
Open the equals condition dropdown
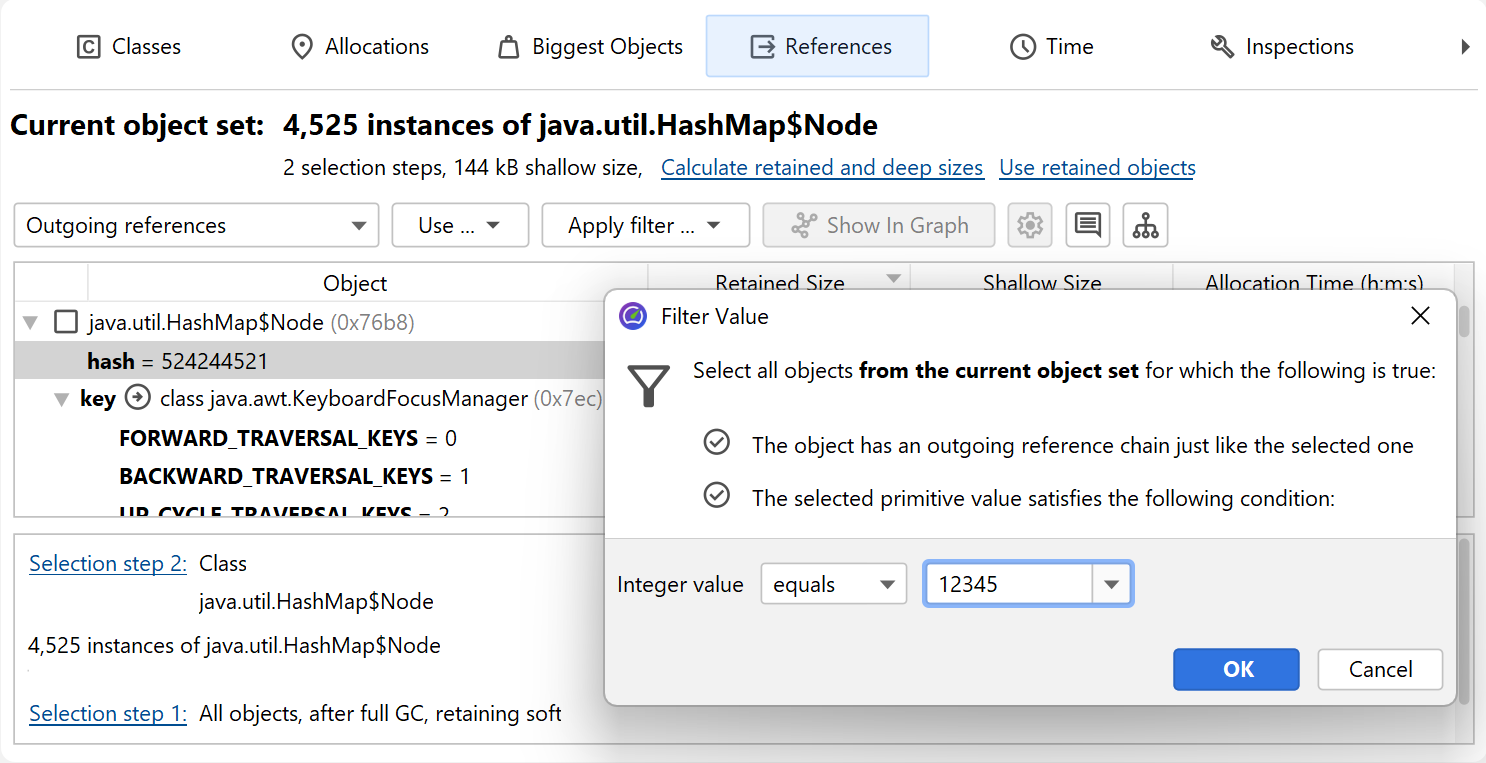pos(833,585)
